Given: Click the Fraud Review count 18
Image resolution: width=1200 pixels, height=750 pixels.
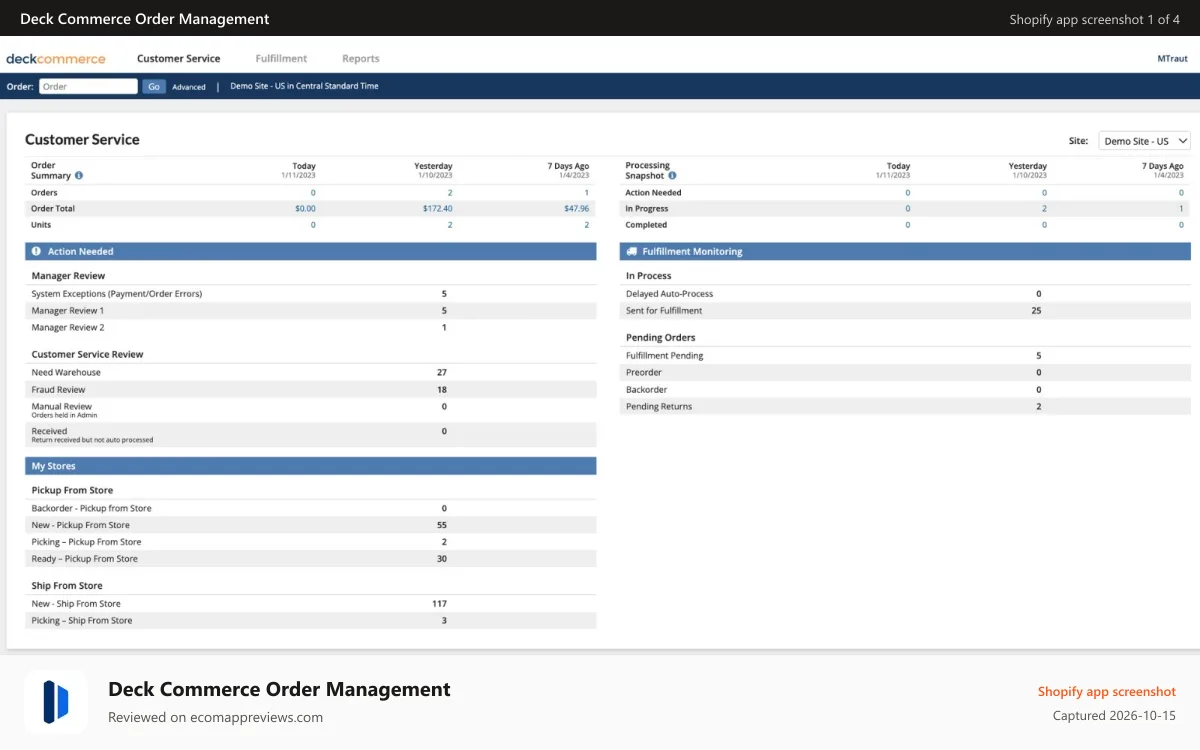Looking at the screenshot, I should (x=442, y=390).
